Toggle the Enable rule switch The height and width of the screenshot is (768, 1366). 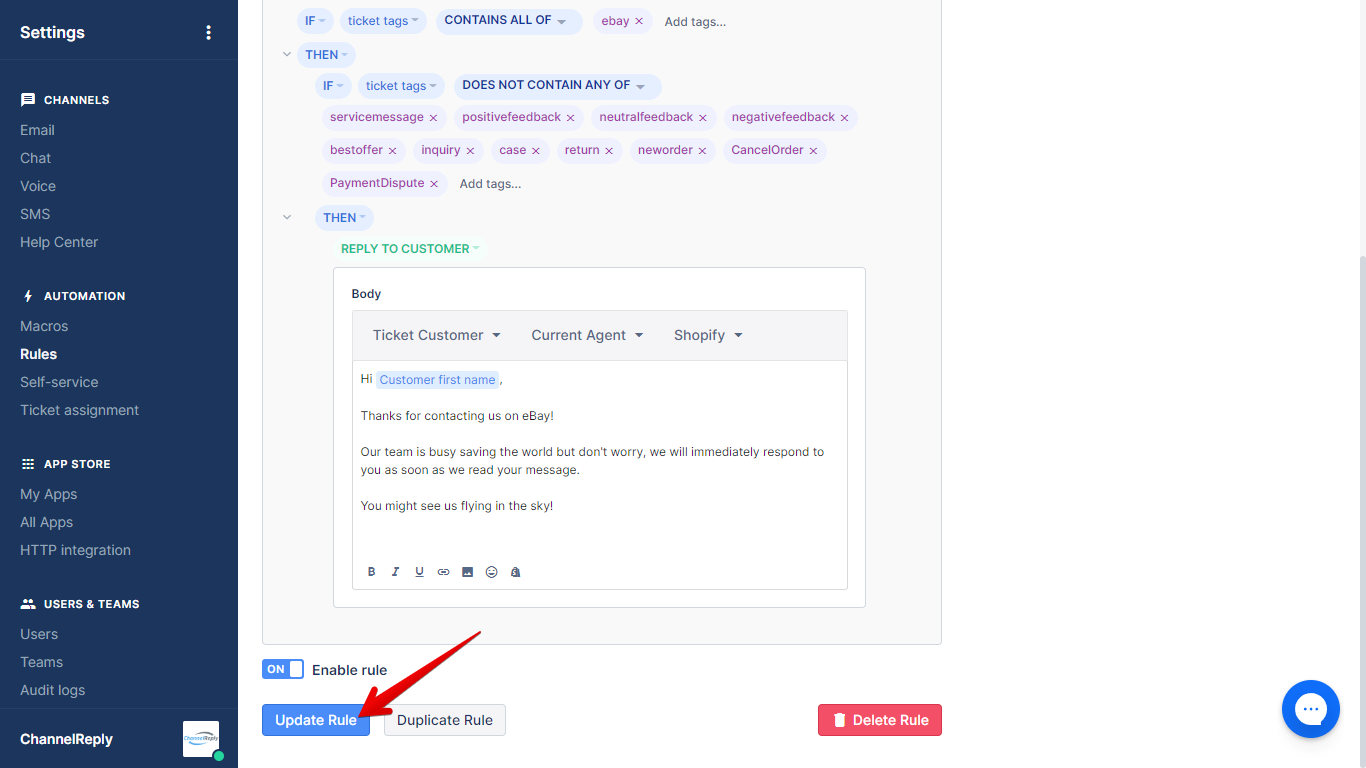[283, 669]
